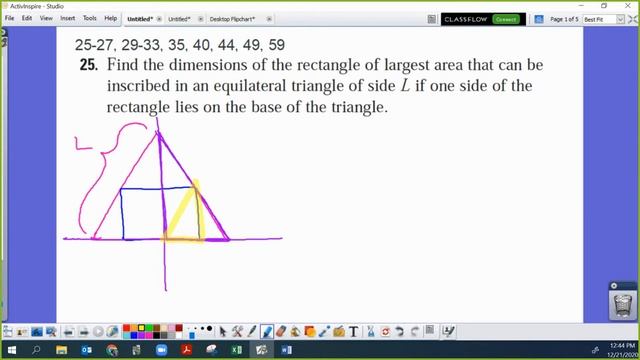
Task: Open Word from the taskbar
Action: click(x=287, y=350)
